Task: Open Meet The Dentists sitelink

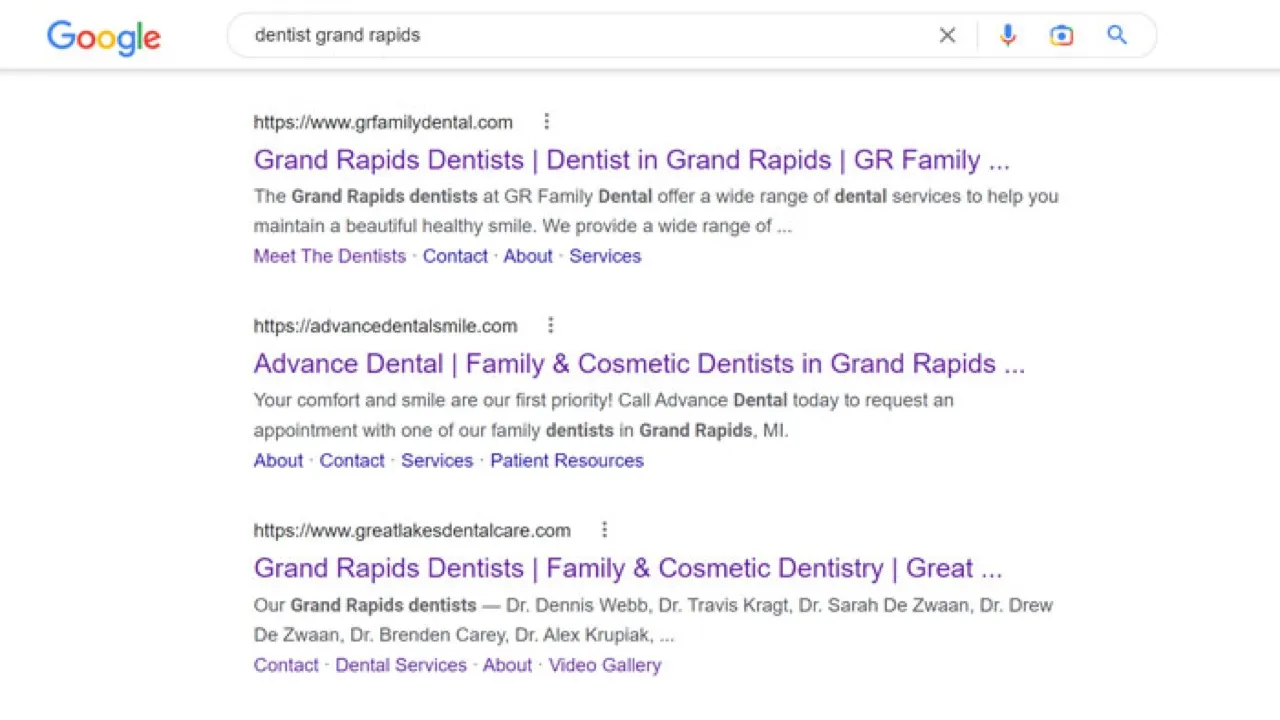Action: [330, 256]
